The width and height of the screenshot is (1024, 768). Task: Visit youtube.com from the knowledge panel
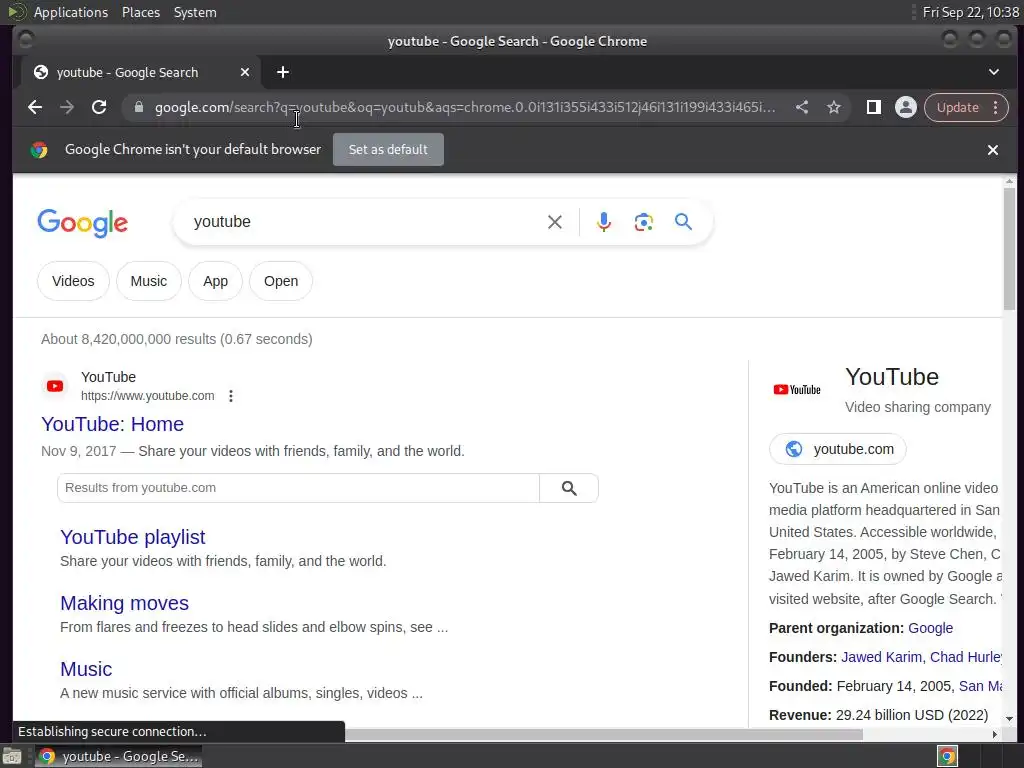(x=838, y=449)
